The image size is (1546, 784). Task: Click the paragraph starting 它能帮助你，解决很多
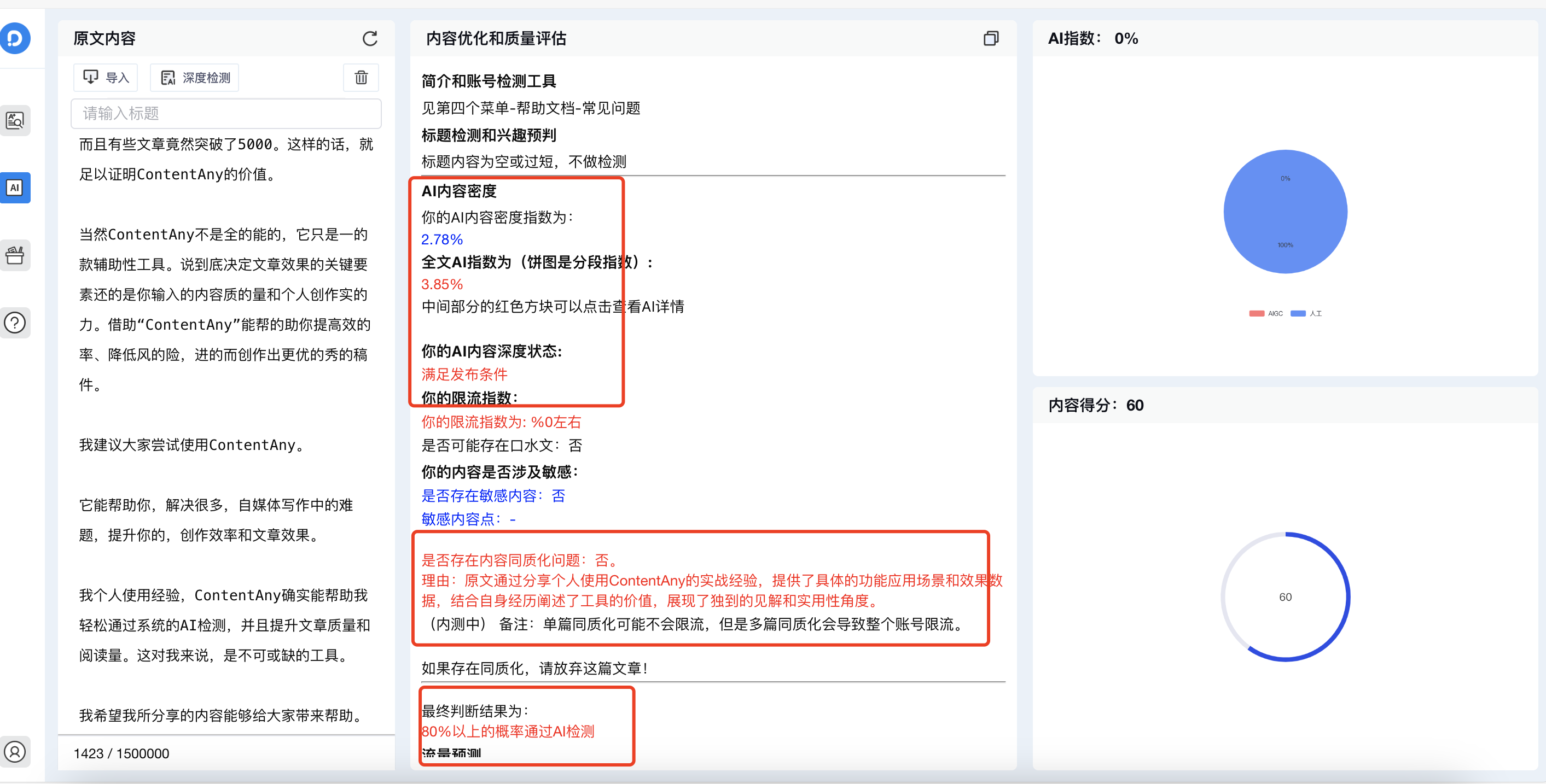pos(216,519)
